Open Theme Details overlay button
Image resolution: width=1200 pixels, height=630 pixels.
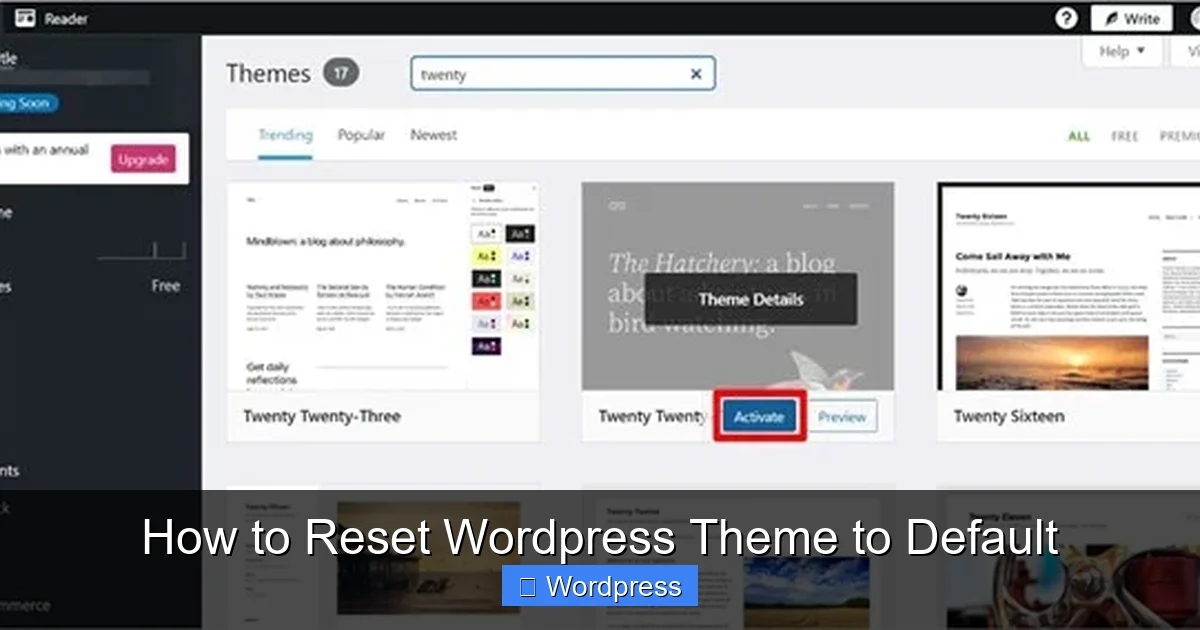pos(751,299)
